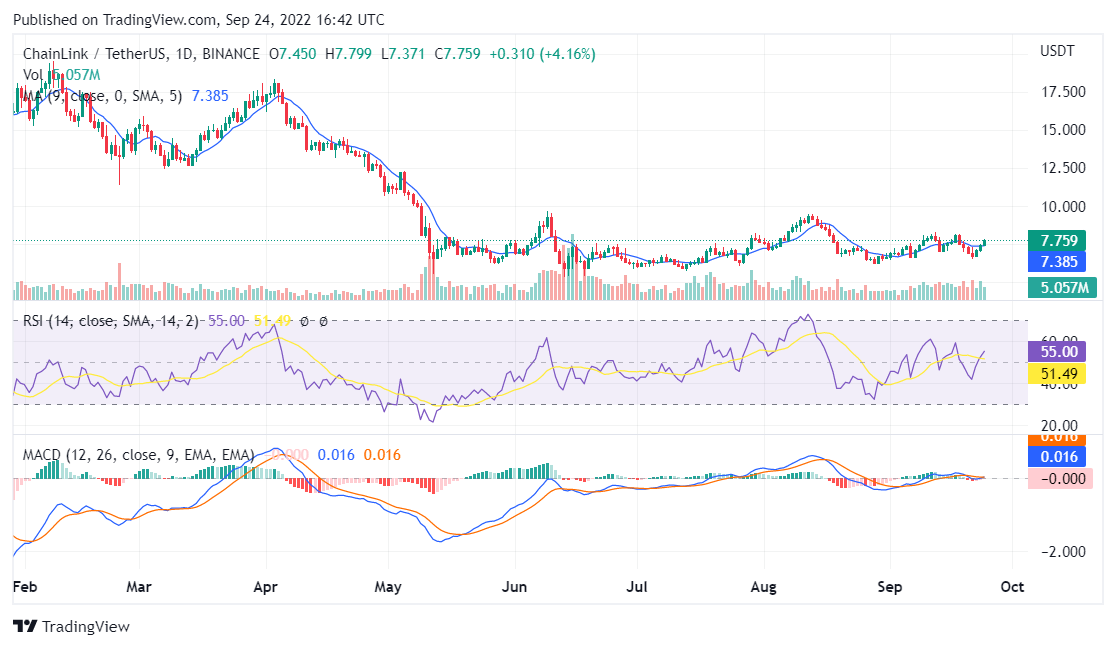Click the +0.310 (+4.16%) change value
Image resolution: width=1116 pixels, height=648 pixels.
pos(542,54)
